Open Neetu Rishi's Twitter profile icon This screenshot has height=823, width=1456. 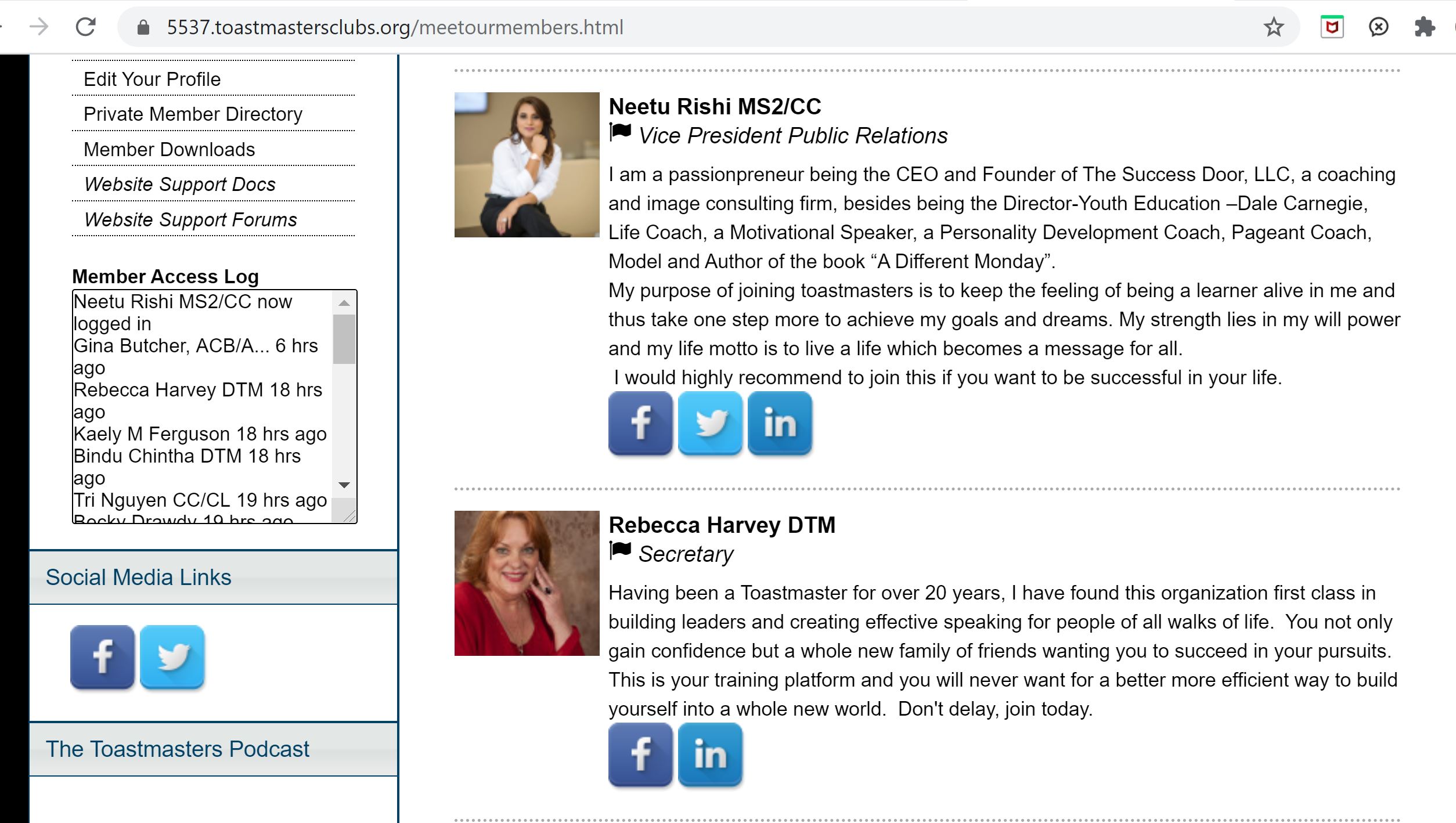pyautogui.click(x=710, y=423)
